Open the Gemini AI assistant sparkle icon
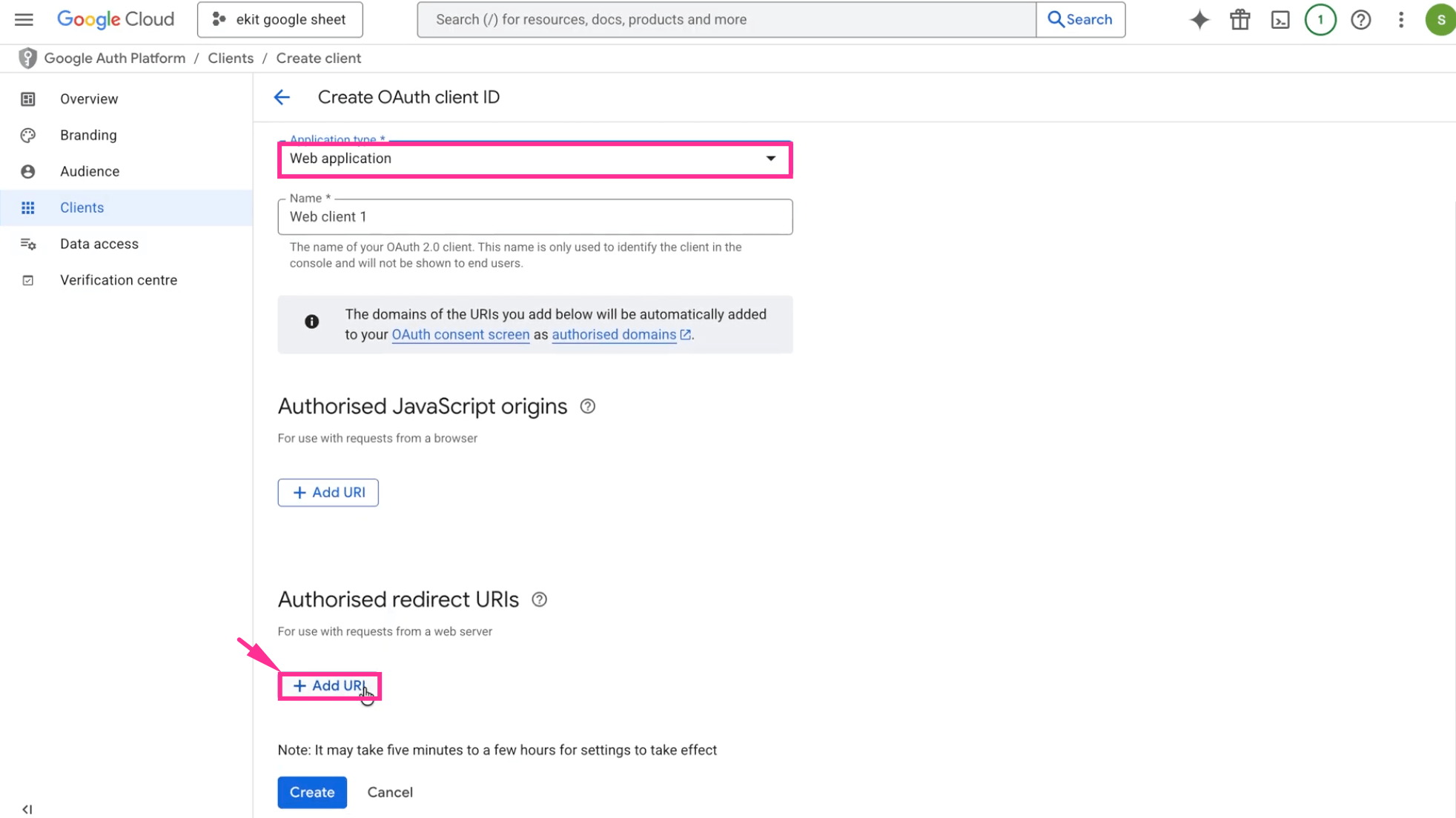 [x=1199, y=20]
